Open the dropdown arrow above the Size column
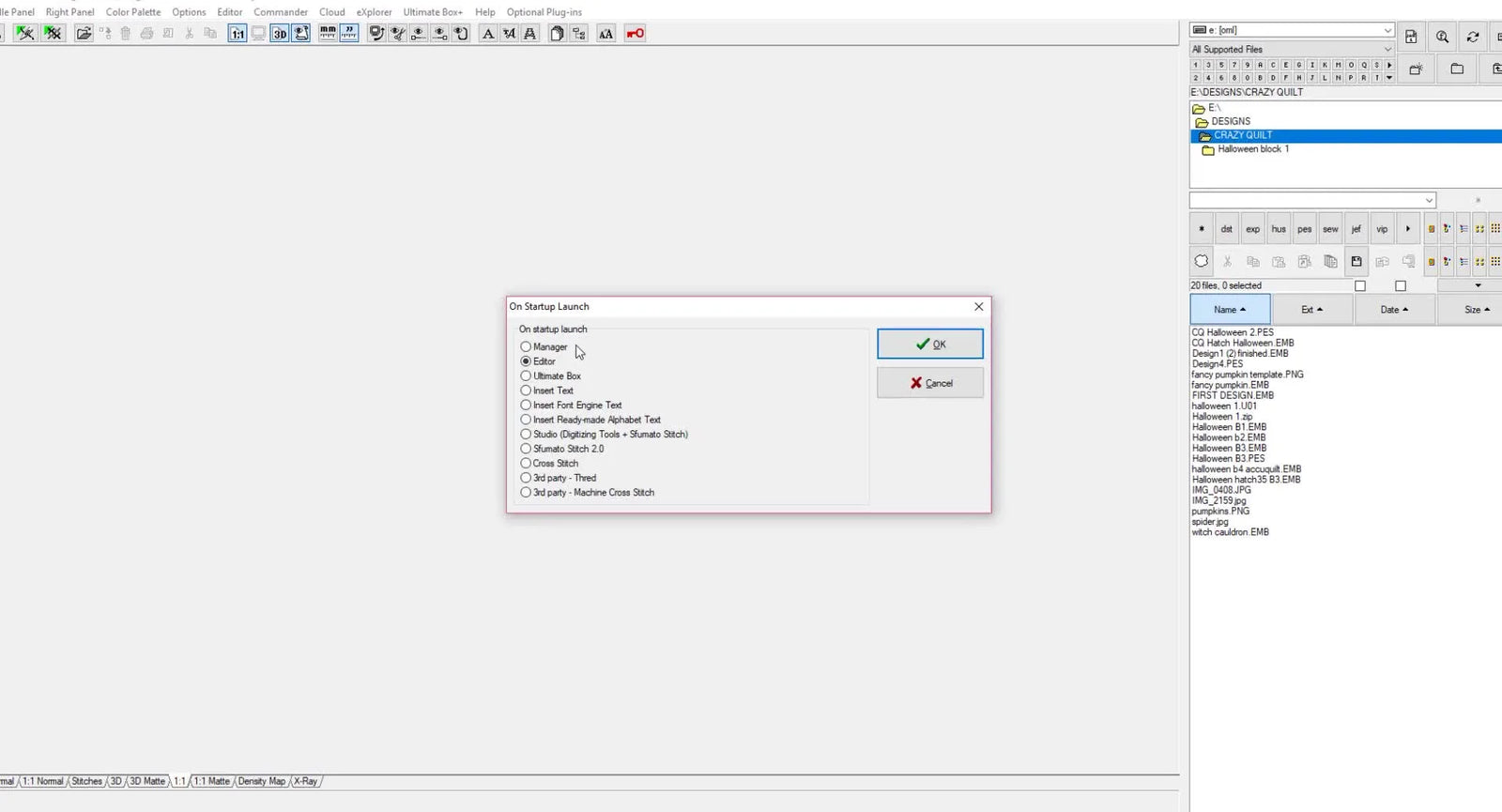Screen dimensions: 1502x812 (x=1478, y=285)
